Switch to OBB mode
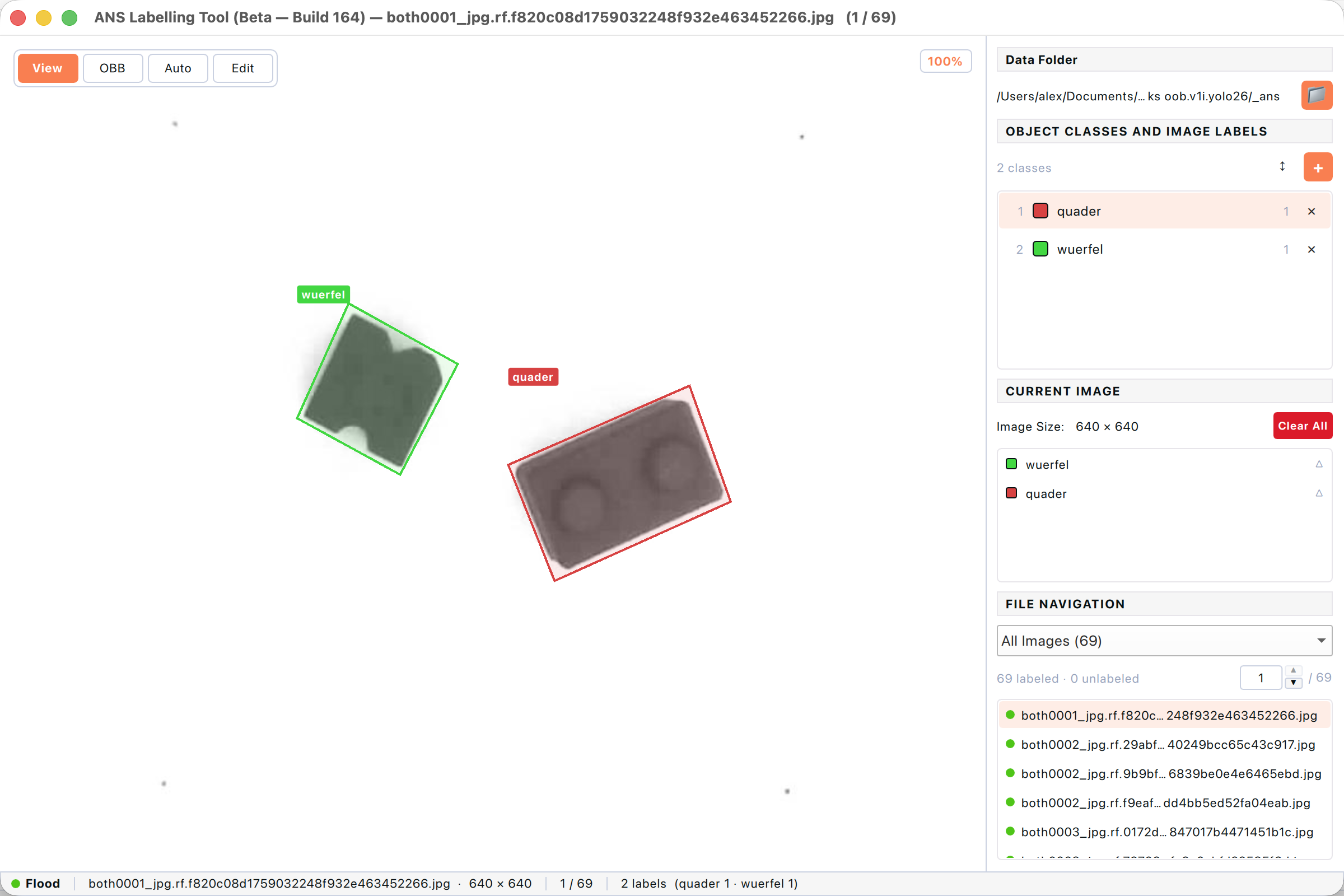This screenshot has height=896, width=1344. coord(113,68)
